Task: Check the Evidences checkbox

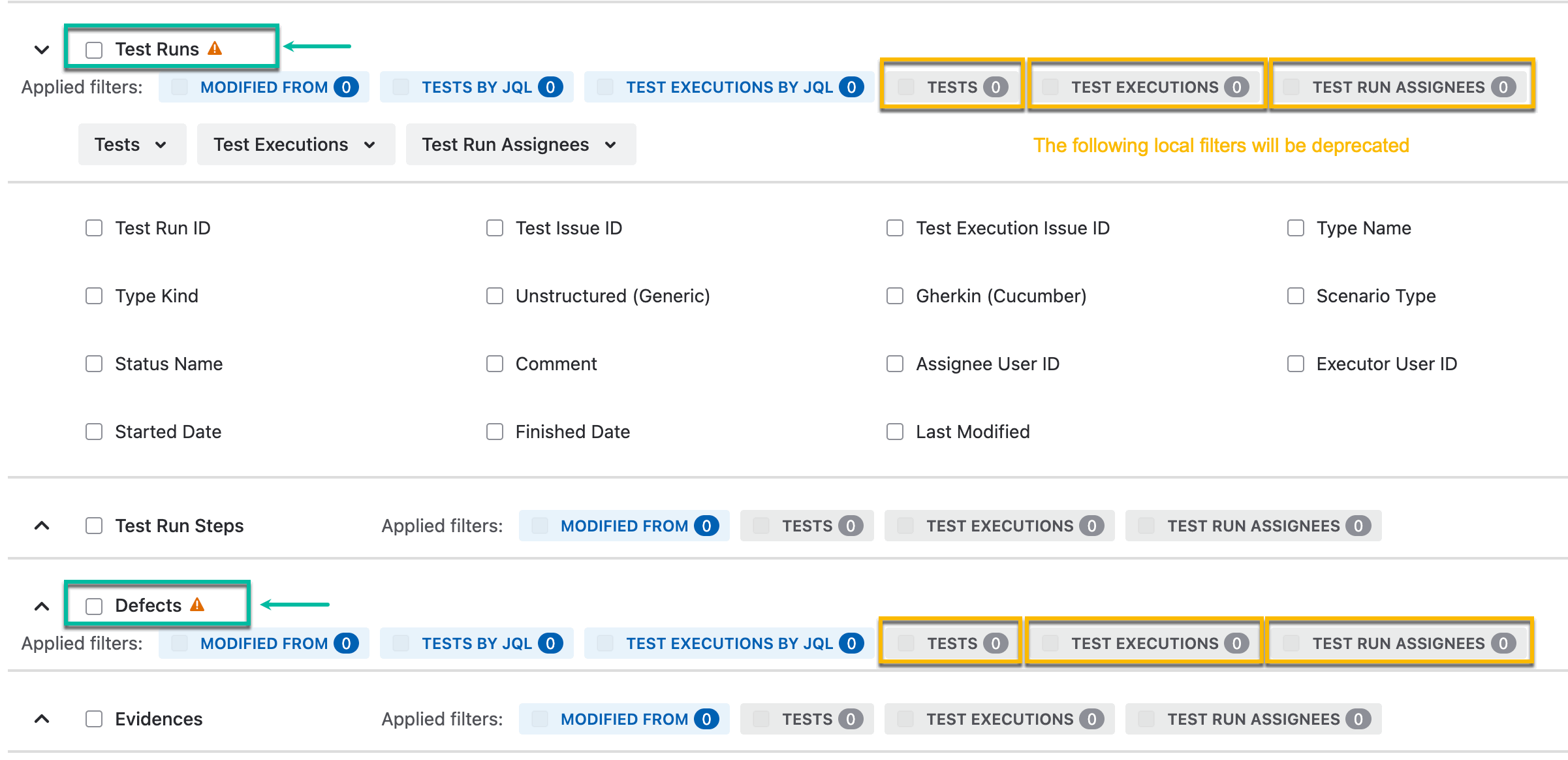Action: coord(94,719)
